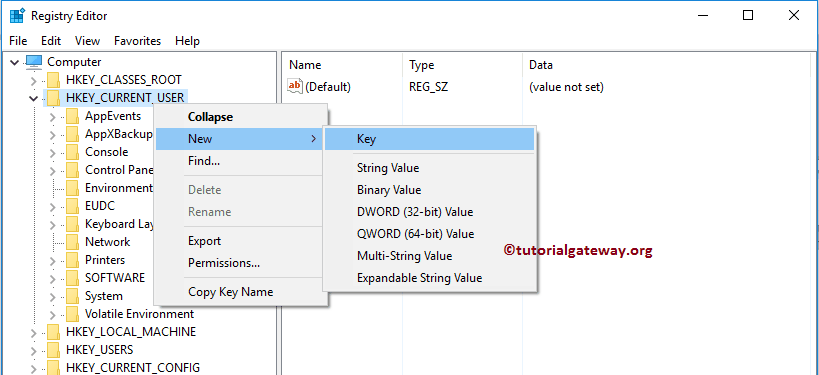Click the Network folder icon
819x375 pixels.
[72, 242]
